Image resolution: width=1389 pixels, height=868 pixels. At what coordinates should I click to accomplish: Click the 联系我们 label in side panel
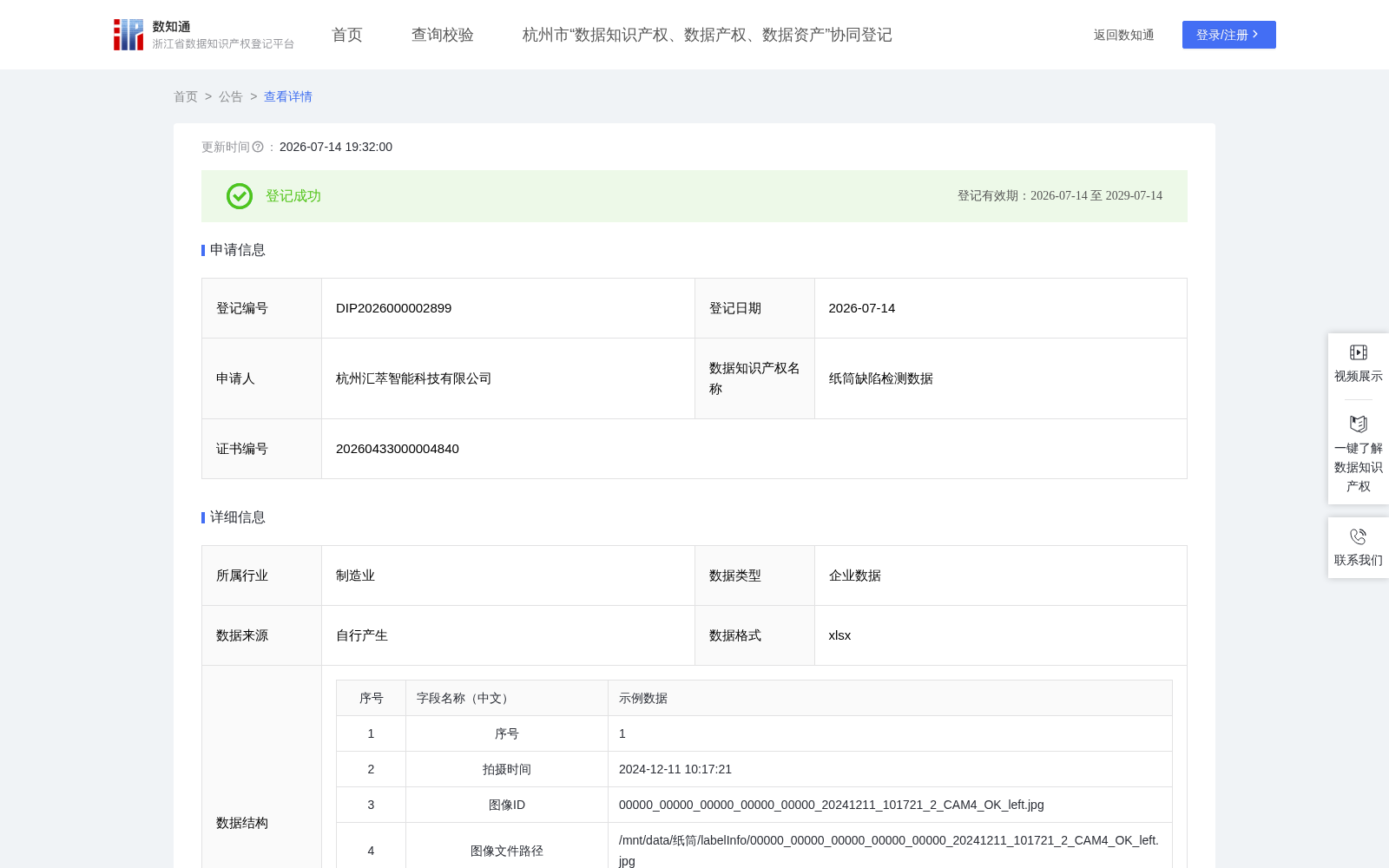pos(1359,560)
